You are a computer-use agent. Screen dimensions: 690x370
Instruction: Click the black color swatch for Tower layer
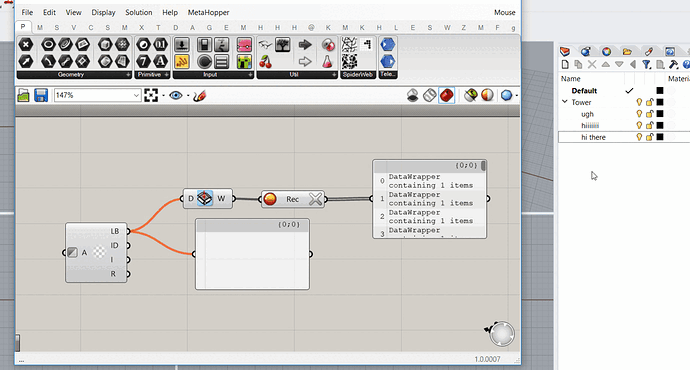(660, 102)
